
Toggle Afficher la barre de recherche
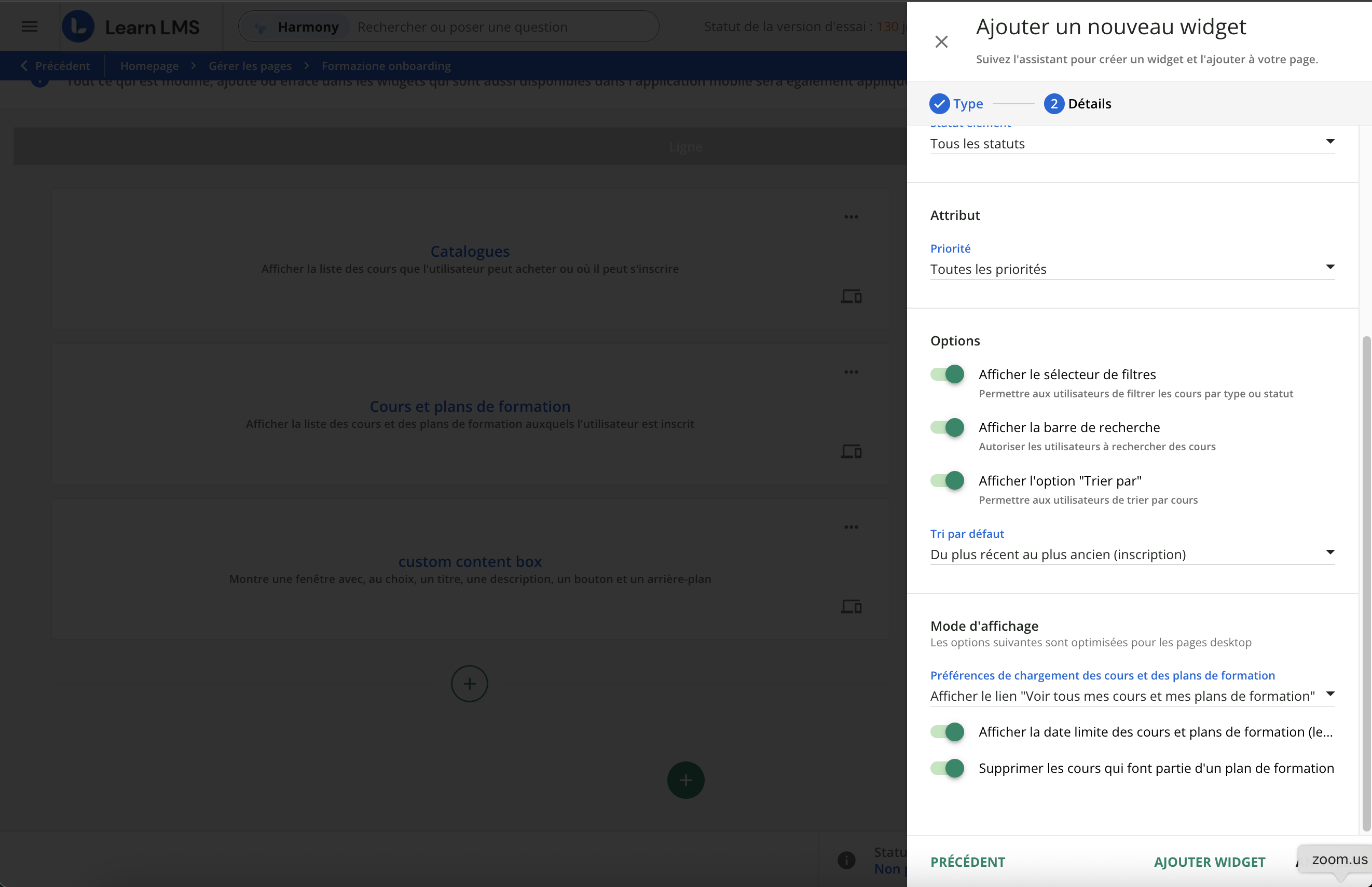(x=948, y=427)
